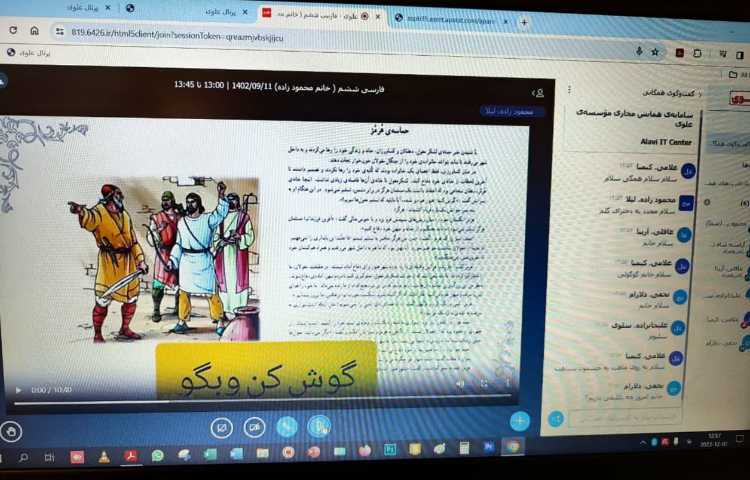The height and width of the screenshot is (480, 750).
Task: Collapse the public chat panel header گفت‌وگوی همگانی
Action: 672,93
